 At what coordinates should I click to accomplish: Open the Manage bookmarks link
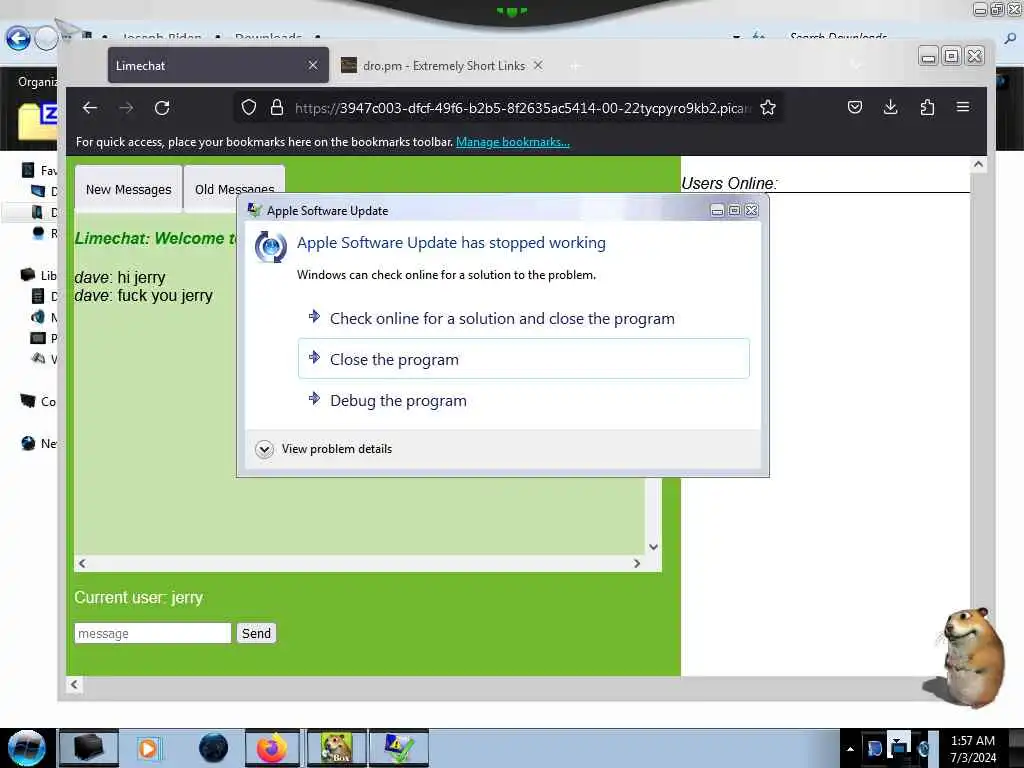513,142
